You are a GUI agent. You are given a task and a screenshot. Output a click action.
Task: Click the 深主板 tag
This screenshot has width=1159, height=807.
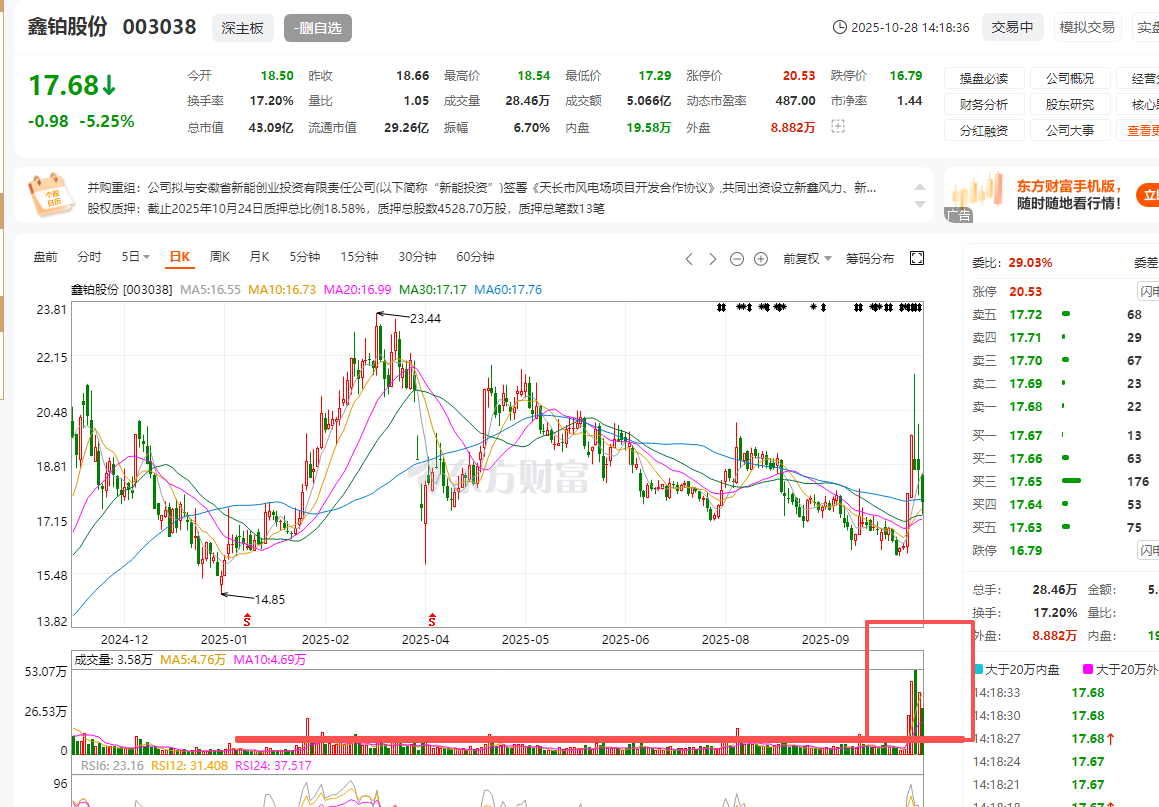tap(242, 28)
